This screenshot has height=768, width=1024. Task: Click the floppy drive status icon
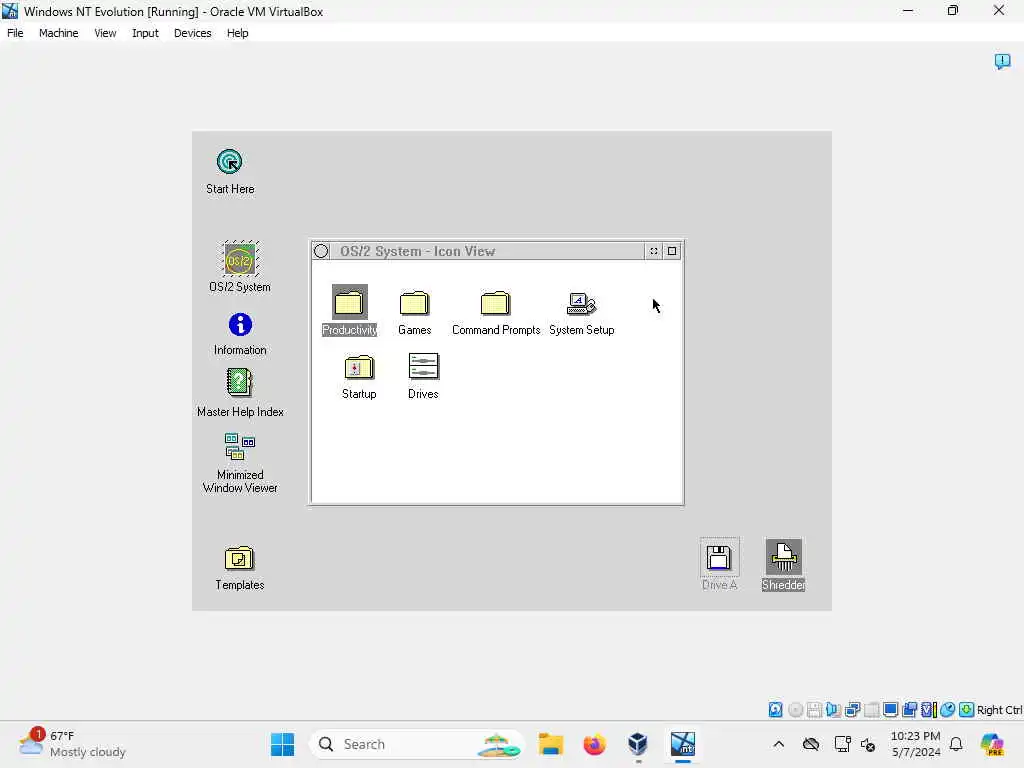coord(814,710)
